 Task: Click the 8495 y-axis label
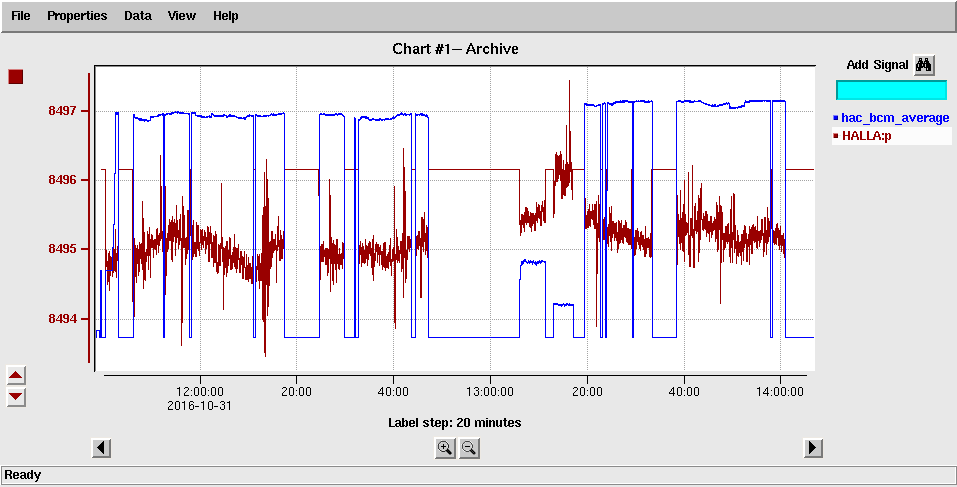point(61,249)
